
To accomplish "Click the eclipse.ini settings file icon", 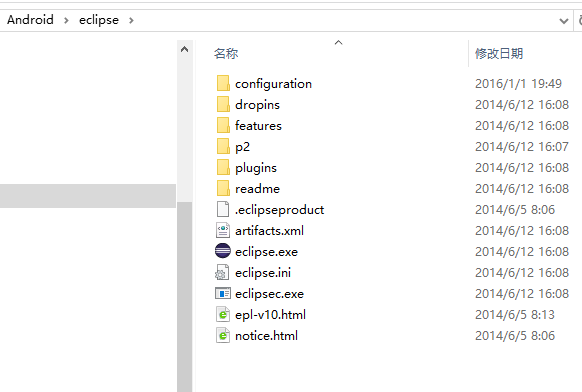I will coord(222,272).
